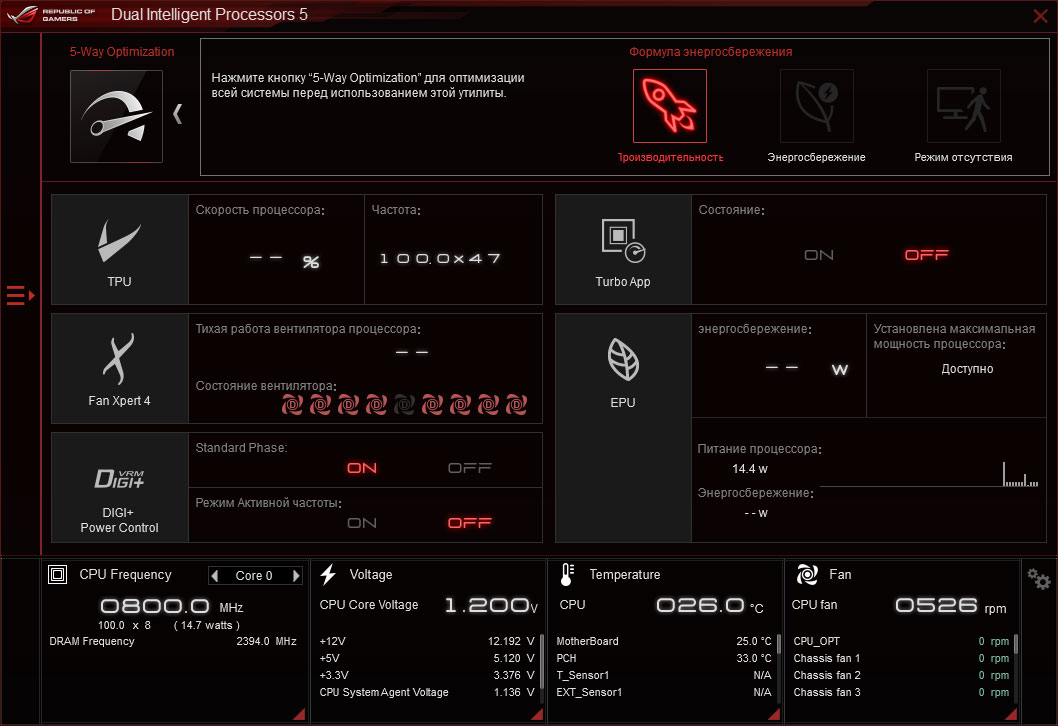Set Режим Активной частоты to ON

[x=362, y=523]
